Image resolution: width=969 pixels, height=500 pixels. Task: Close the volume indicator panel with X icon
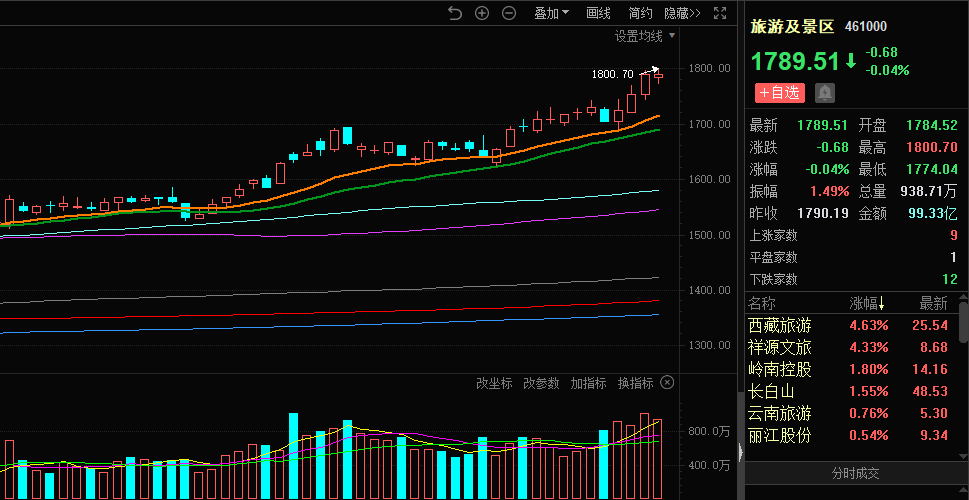pyautogui.click(x=667, y=383)
